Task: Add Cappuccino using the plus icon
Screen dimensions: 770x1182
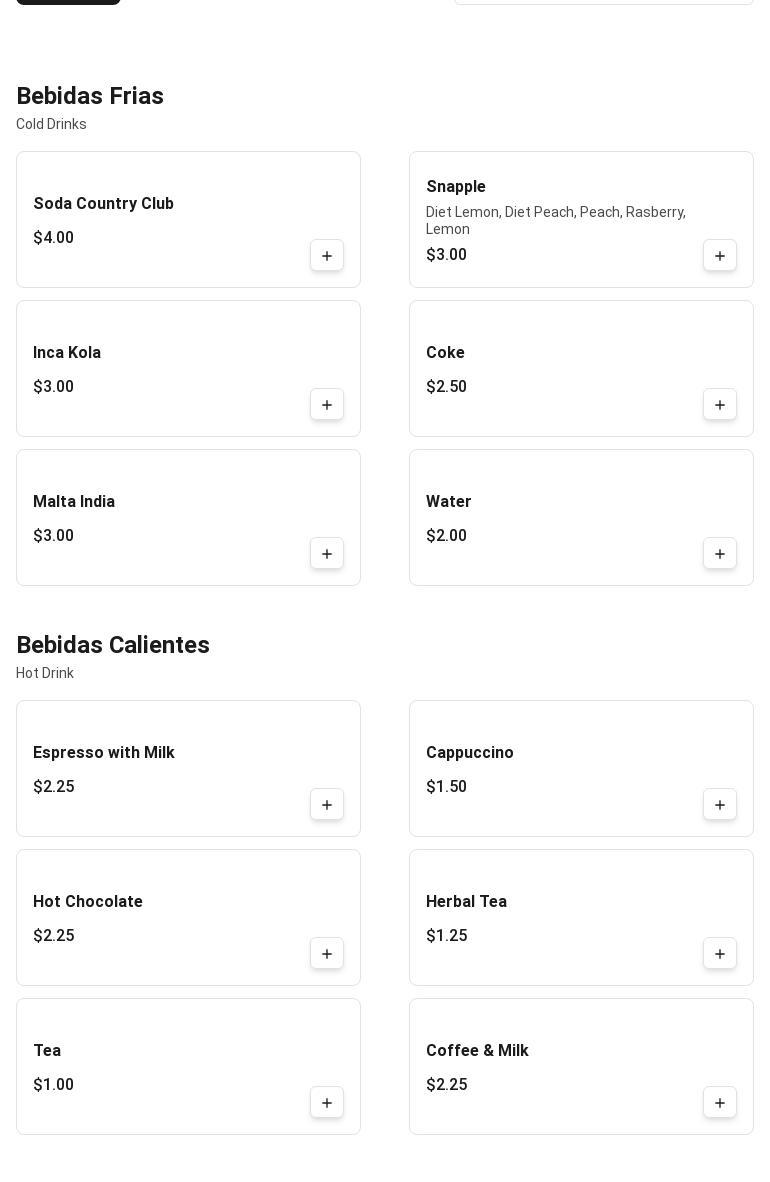Action: click(x=720, y=805)
